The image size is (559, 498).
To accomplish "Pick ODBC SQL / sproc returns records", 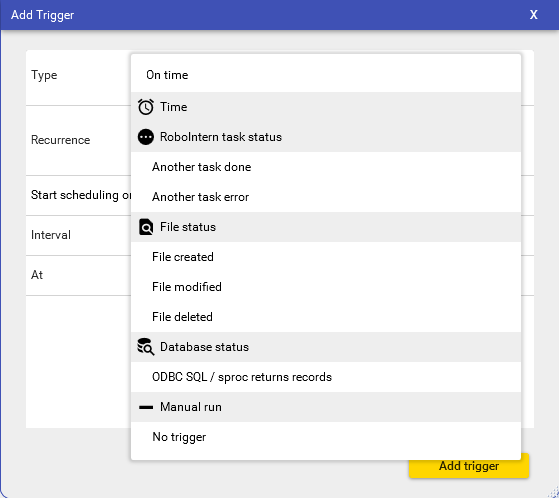I will click(326, 377).
